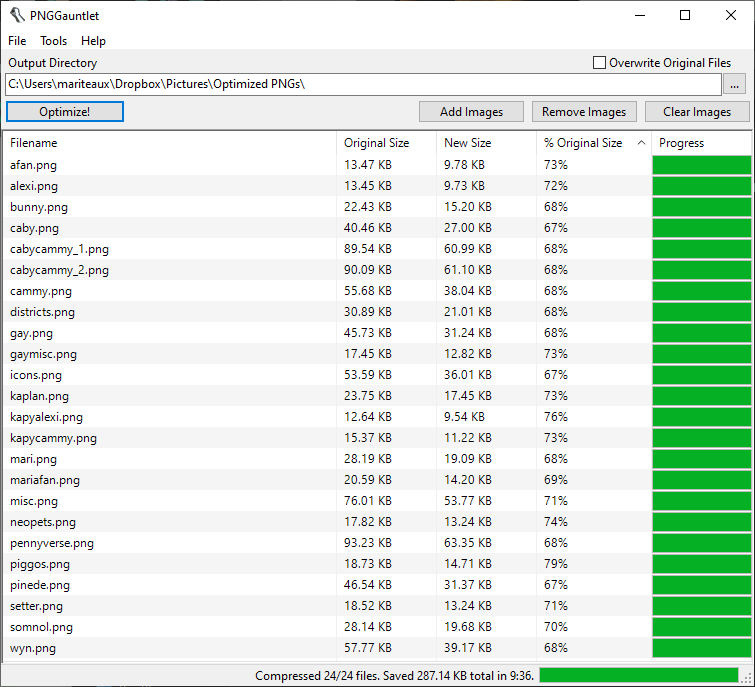The width and height of the screenshot is (755, 687).
Task: Sort by the Original Size column header
Action: 376,143
